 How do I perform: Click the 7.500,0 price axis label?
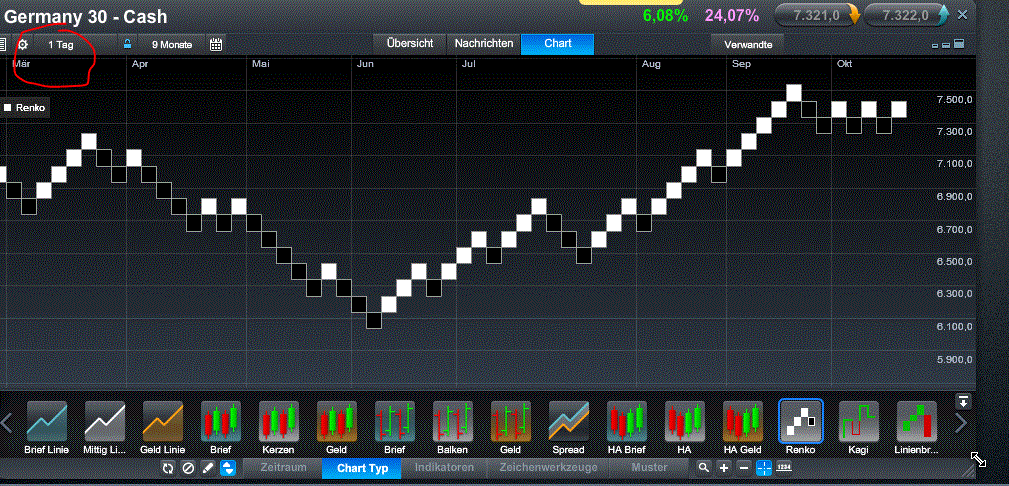954,99
